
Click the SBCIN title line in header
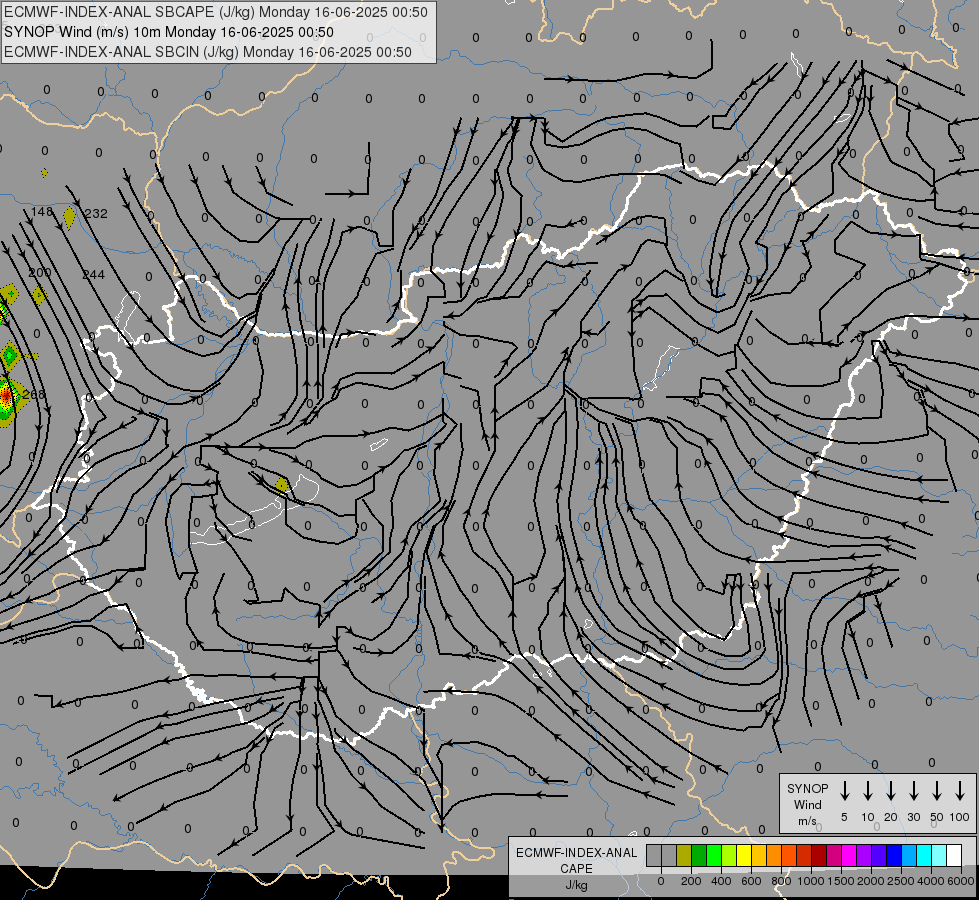coord(208,52)
